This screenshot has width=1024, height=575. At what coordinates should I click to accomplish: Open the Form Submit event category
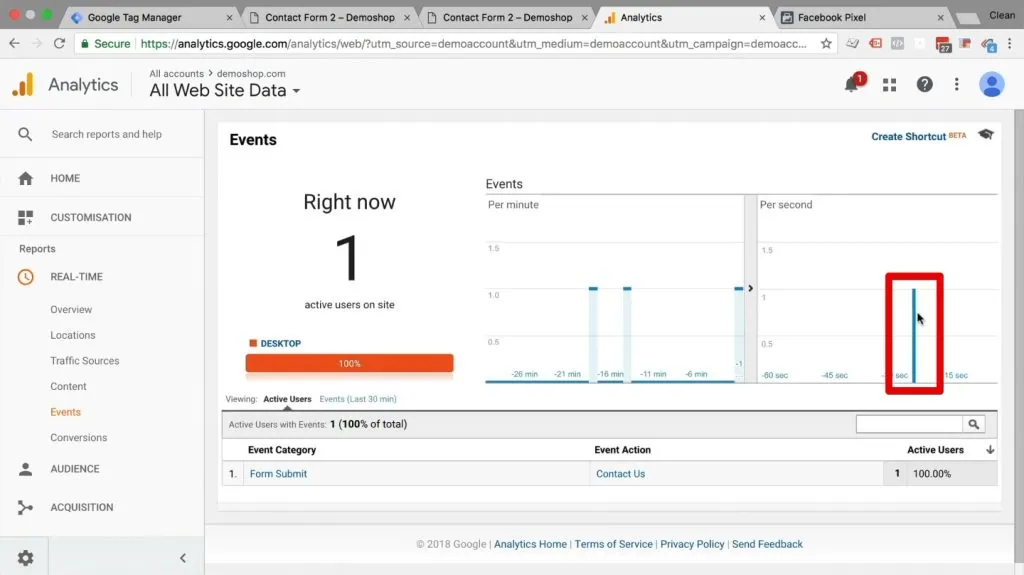point(278,474)
